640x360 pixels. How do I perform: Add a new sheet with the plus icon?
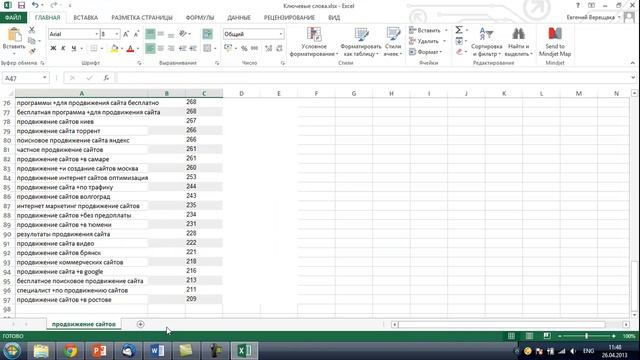click(140, 324)
